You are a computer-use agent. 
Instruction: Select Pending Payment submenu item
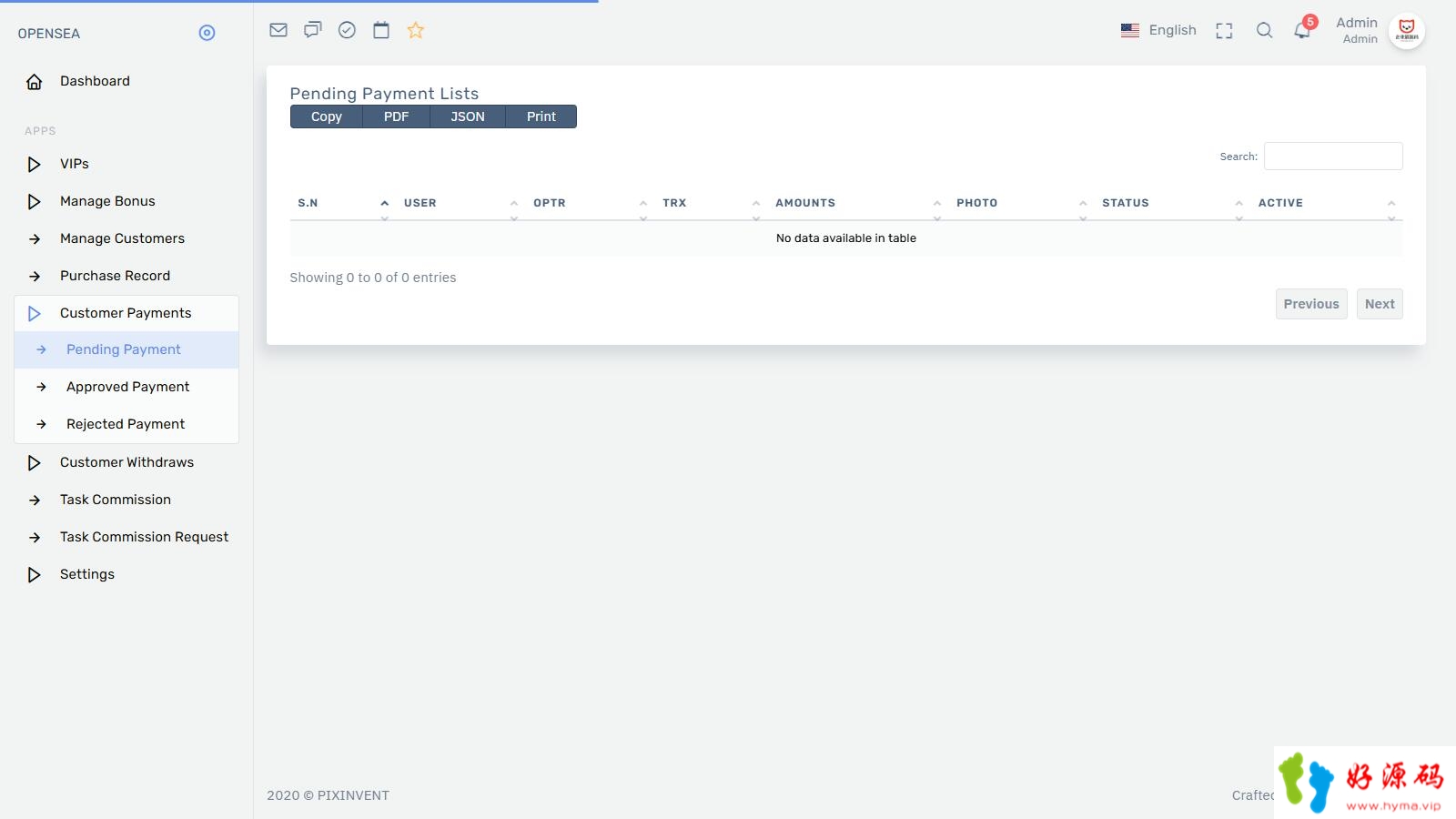point(126,349)
